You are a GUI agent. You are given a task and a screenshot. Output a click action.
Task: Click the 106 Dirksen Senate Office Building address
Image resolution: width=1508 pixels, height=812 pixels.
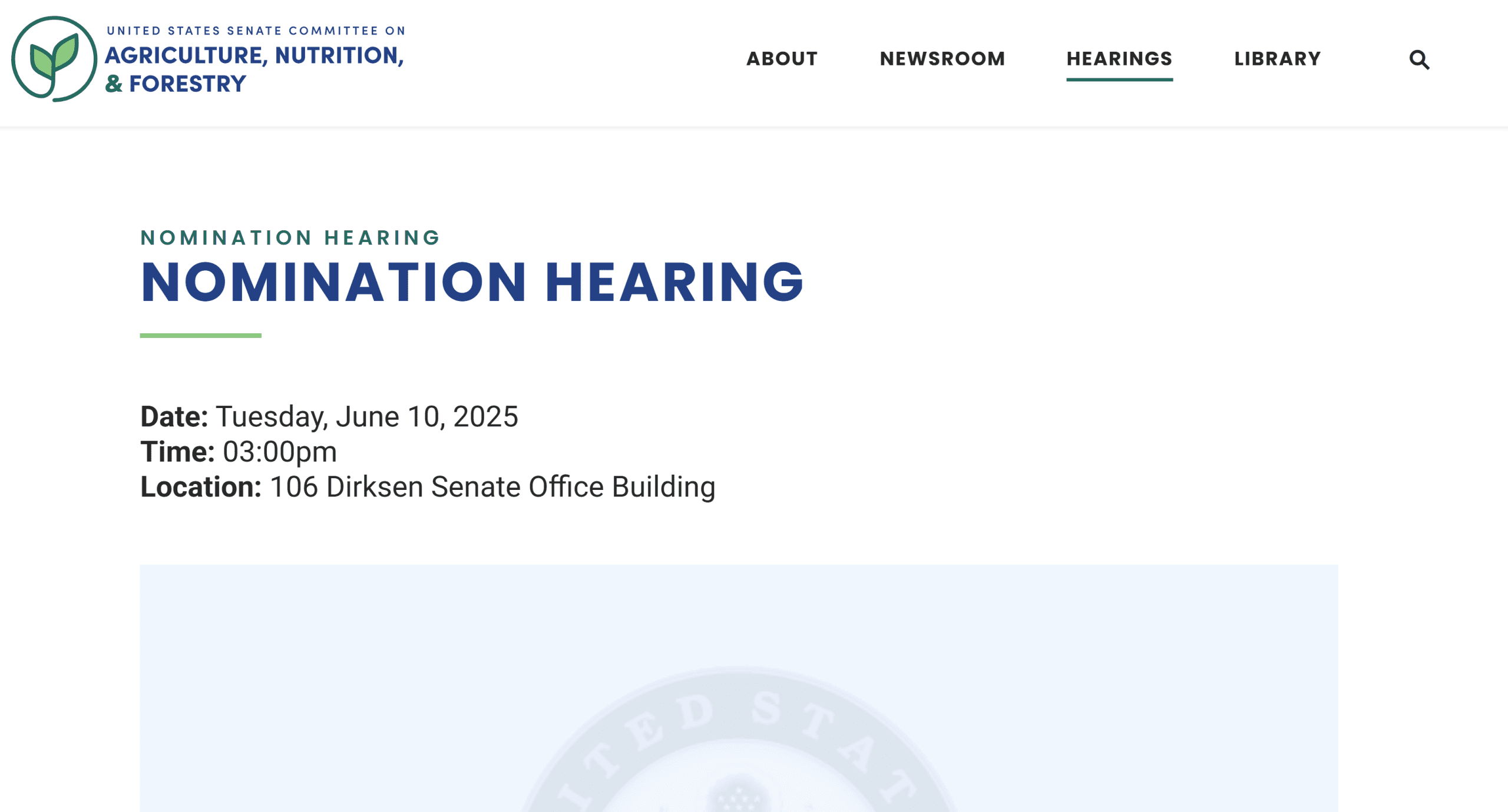coord(492,487)
